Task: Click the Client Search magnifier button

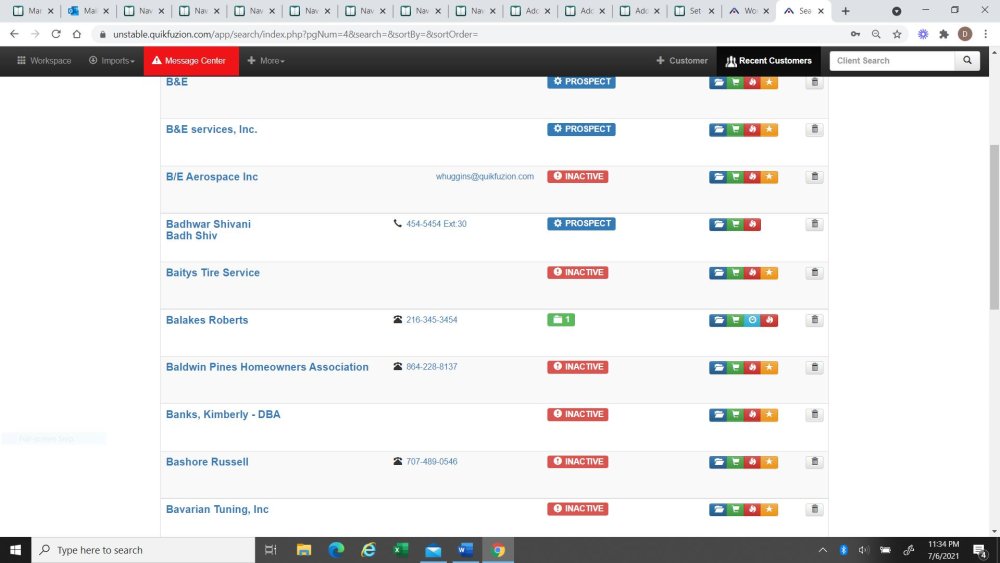Action: point(967,61)
